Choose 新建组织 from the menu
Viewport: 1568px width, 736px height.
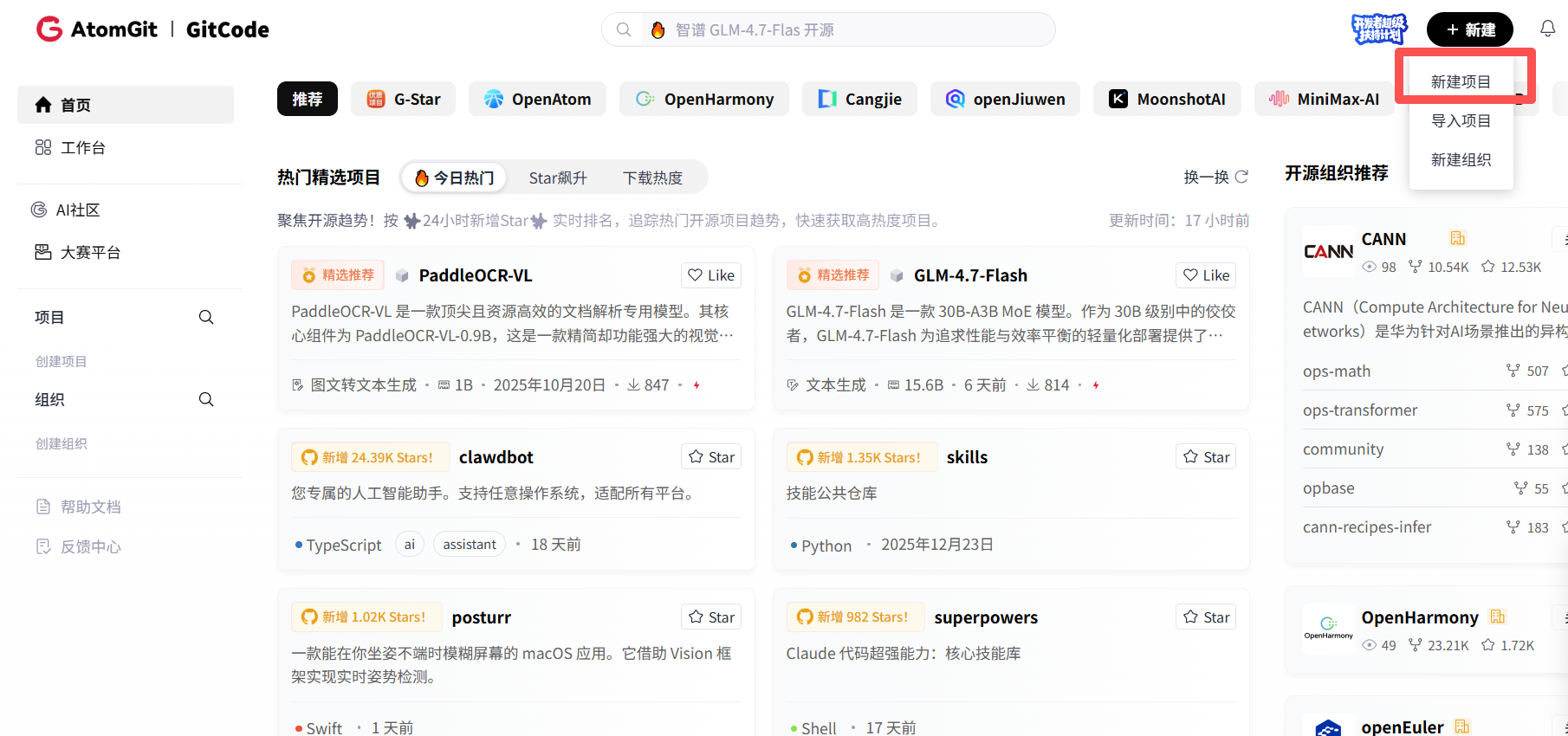[1461, 159]
